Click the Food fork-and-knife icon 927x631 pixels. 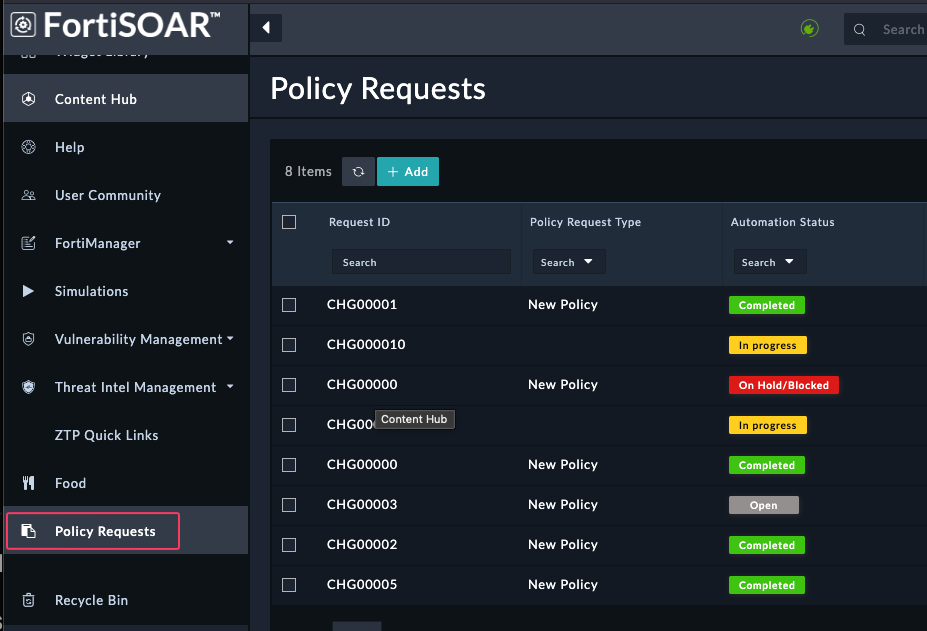(x=29, y=483)
